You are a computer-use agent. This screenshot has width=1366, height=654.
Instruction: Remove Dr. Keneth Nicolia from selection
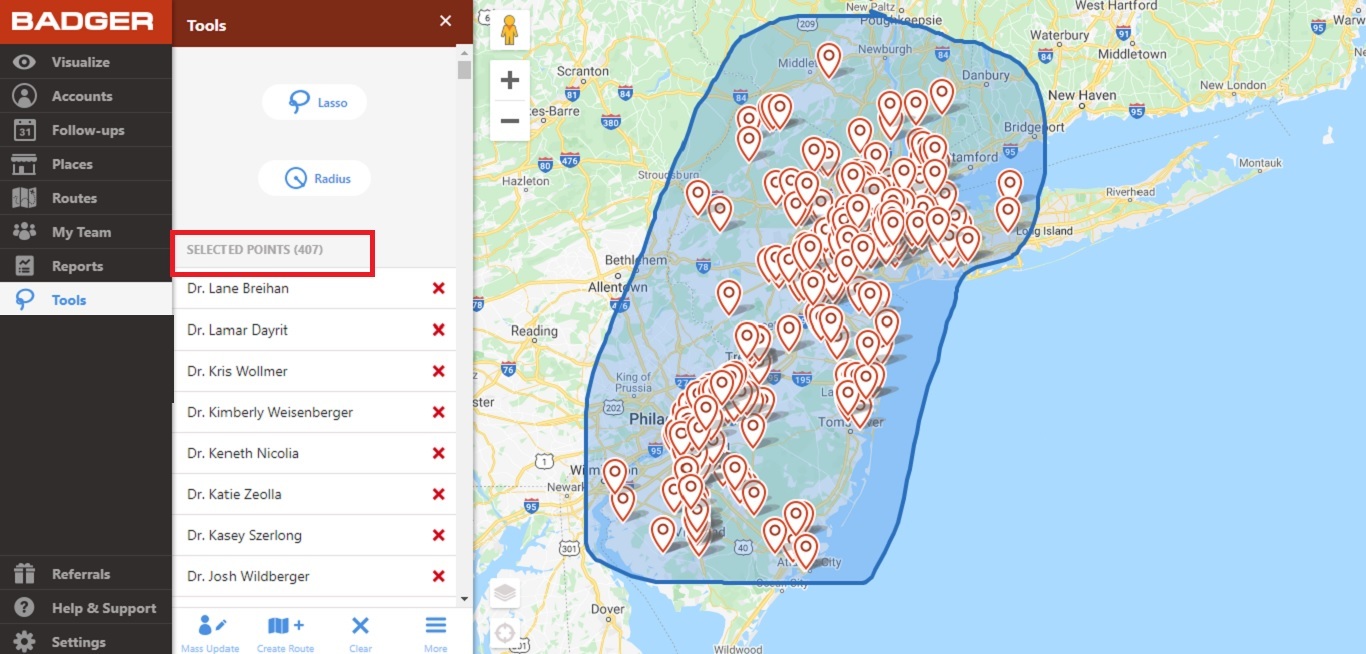438,453
